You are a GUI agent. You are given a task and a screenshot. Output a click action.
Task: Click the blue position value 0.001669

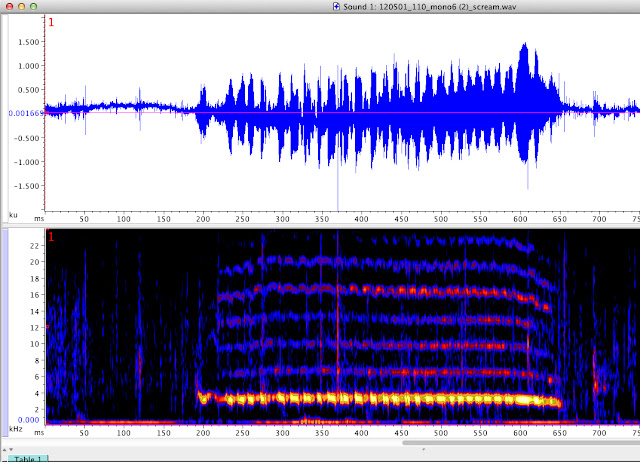(26, 113)
